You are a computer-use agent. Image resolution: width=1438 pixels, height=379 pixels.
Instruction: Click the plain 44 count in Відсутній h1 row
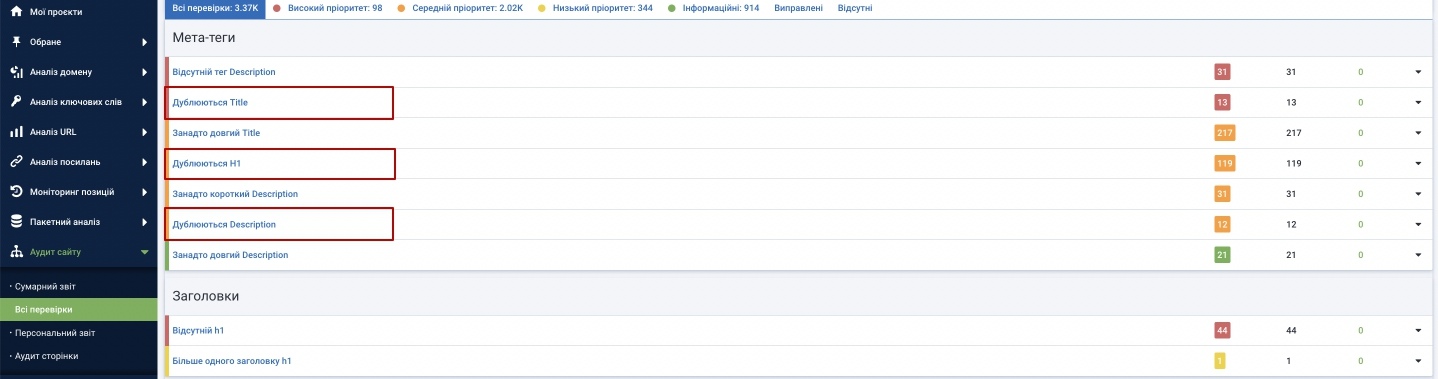point(1291,330)
